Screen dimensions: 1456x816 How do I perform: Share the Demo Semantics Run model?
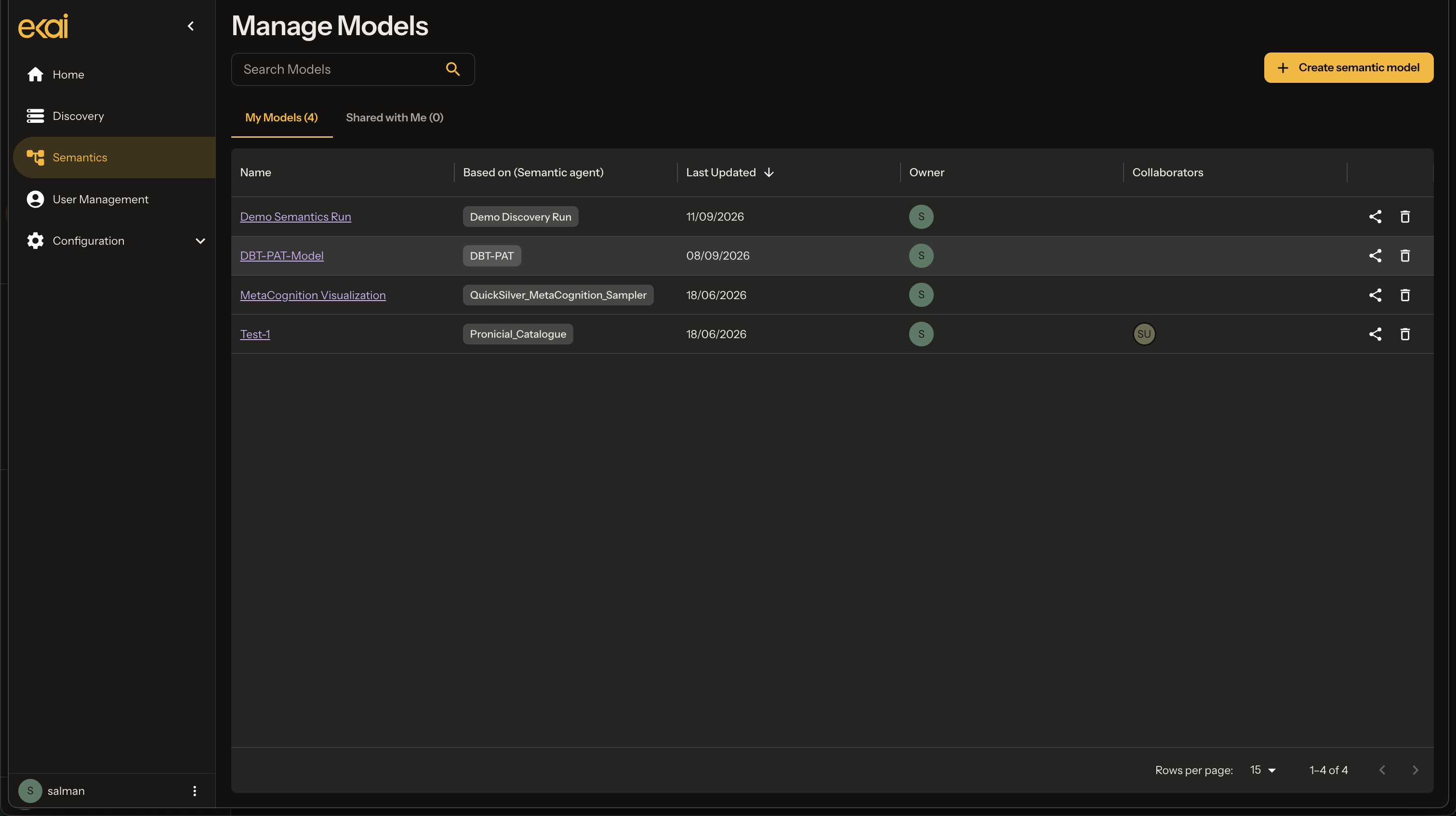[x=1375, y=216]
